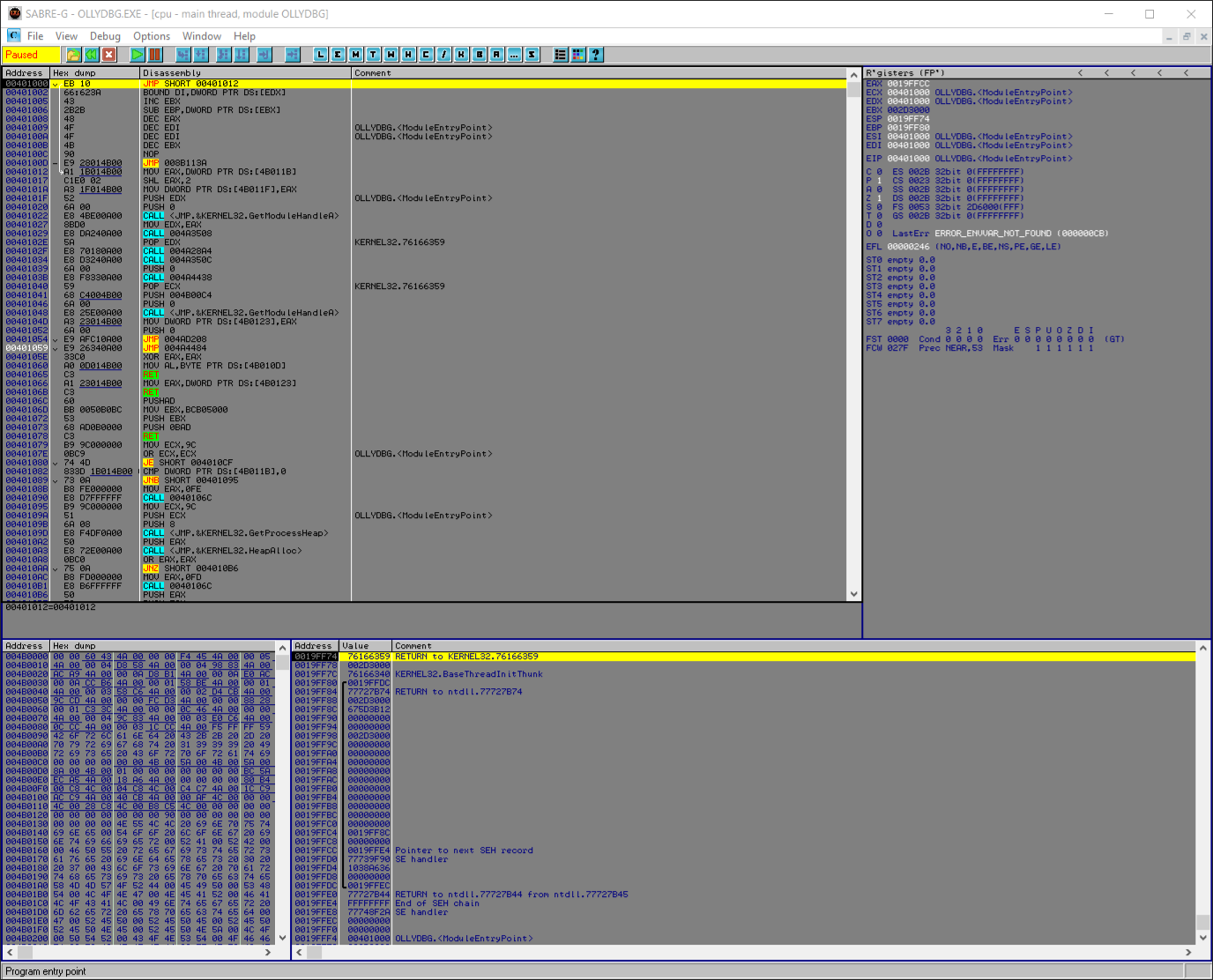Open the File menu
The image size is (1213, 980).
[x=35, y=36]
